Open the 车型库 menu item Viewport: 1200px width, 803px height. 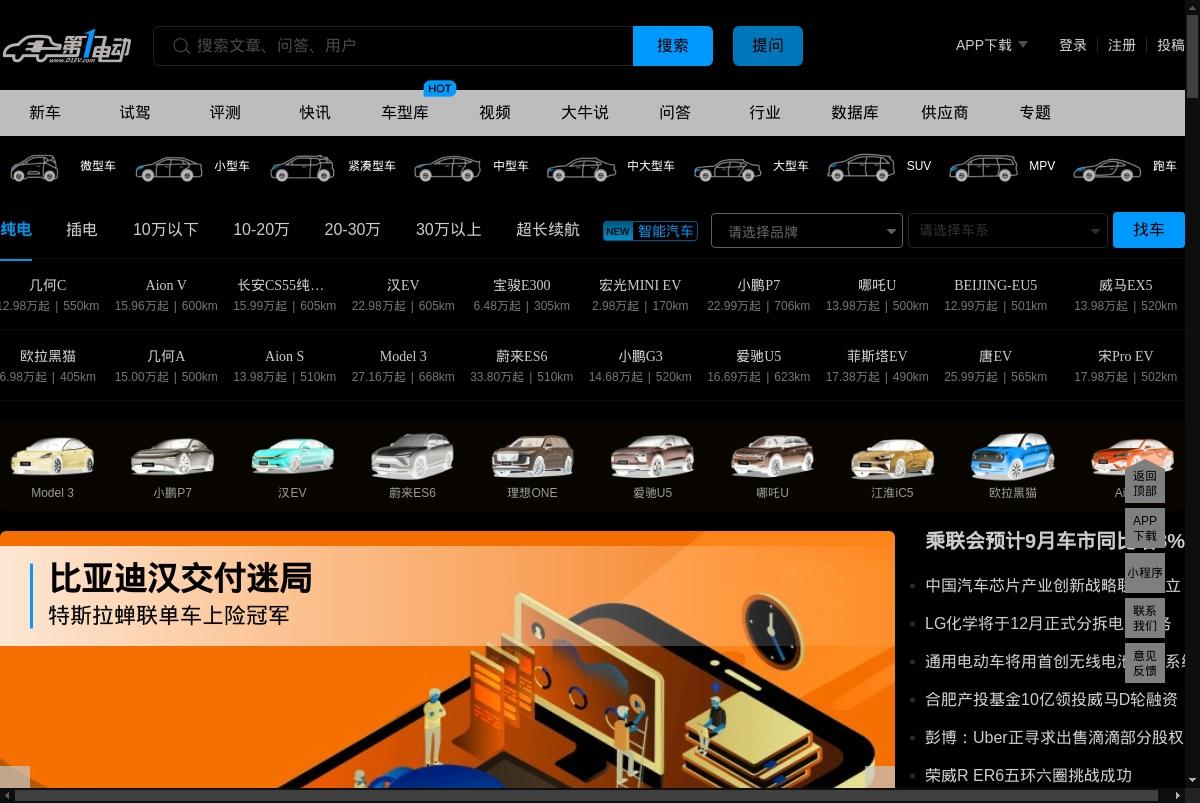coord(405,113)
